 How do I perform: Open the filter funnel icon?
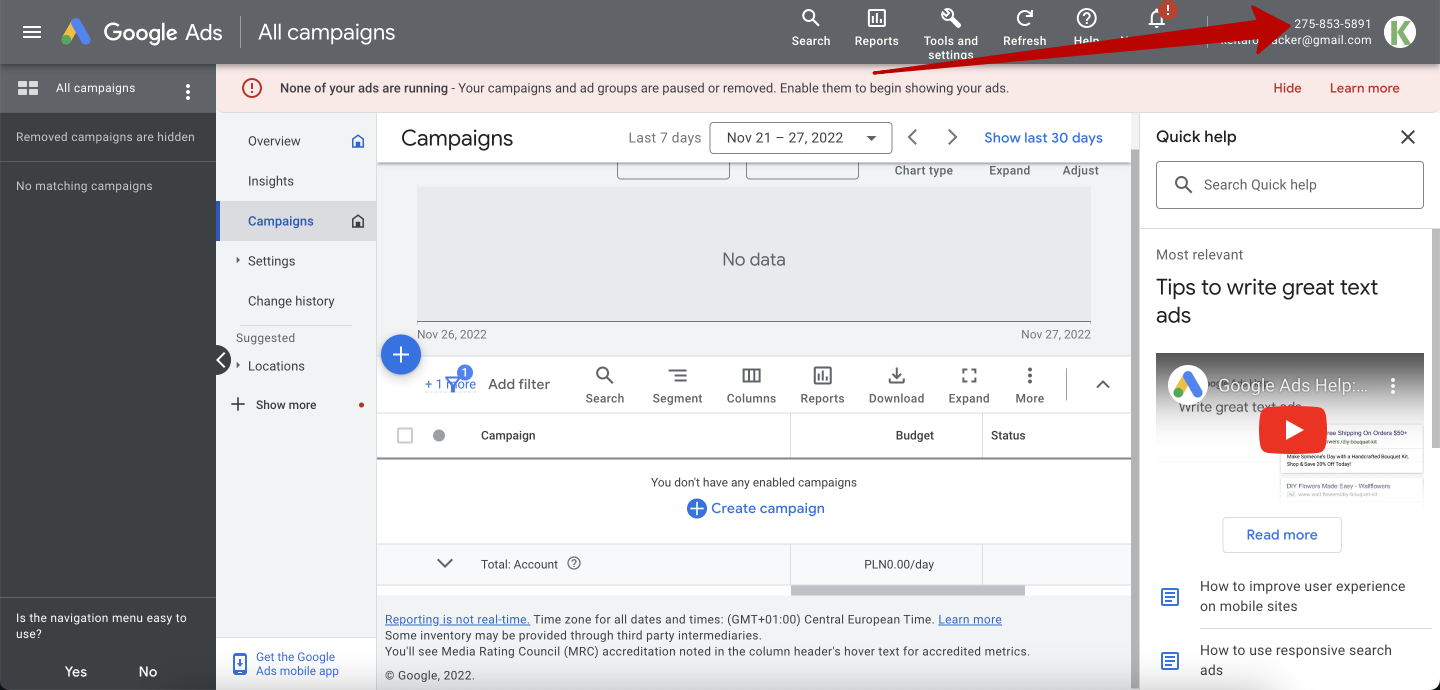pos(456,382)
